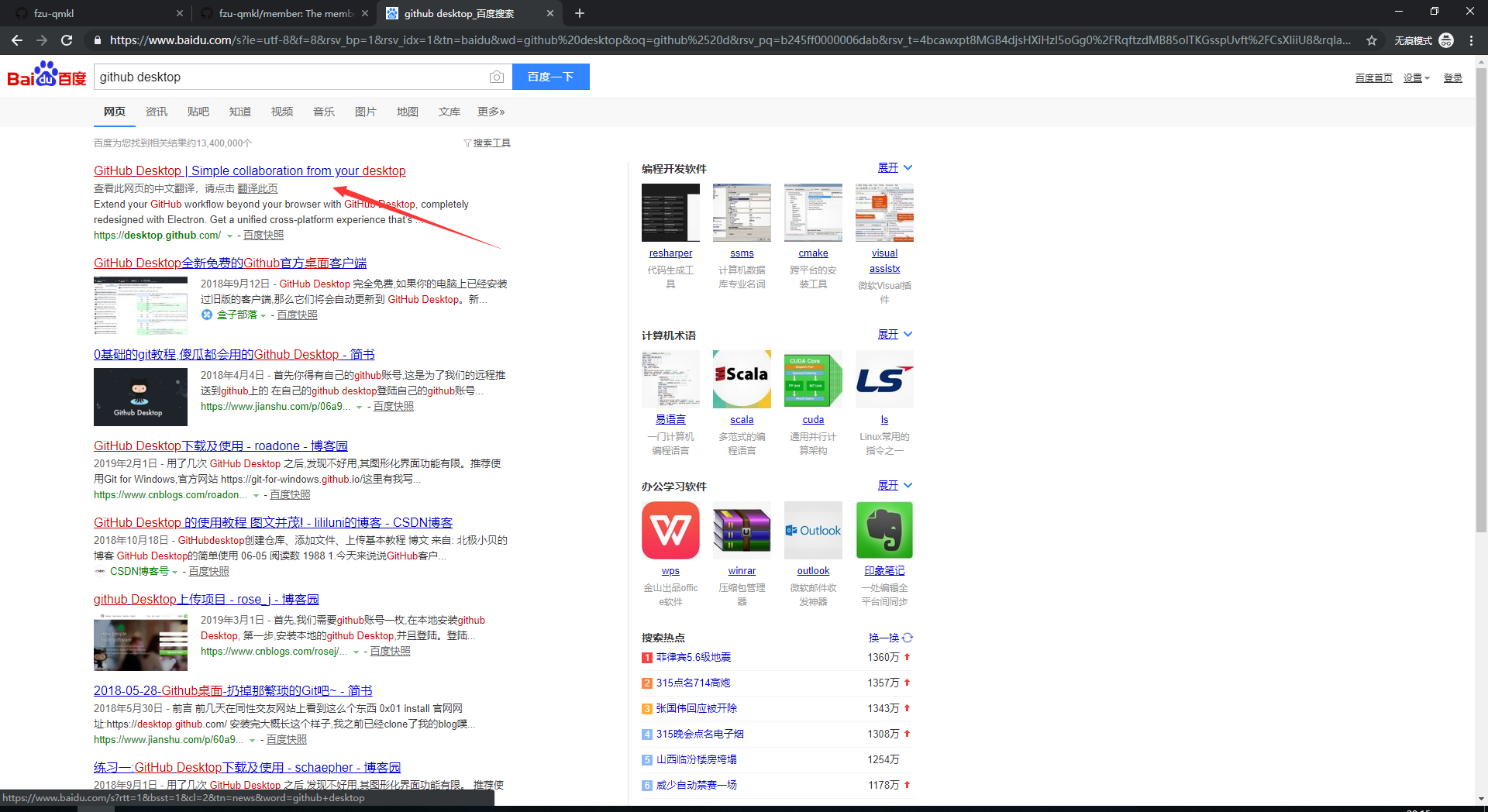Image resolution: width=1488 pixels, height=812 pixels.
Task: Click the Scala language icon
Action: click(741, 379)
